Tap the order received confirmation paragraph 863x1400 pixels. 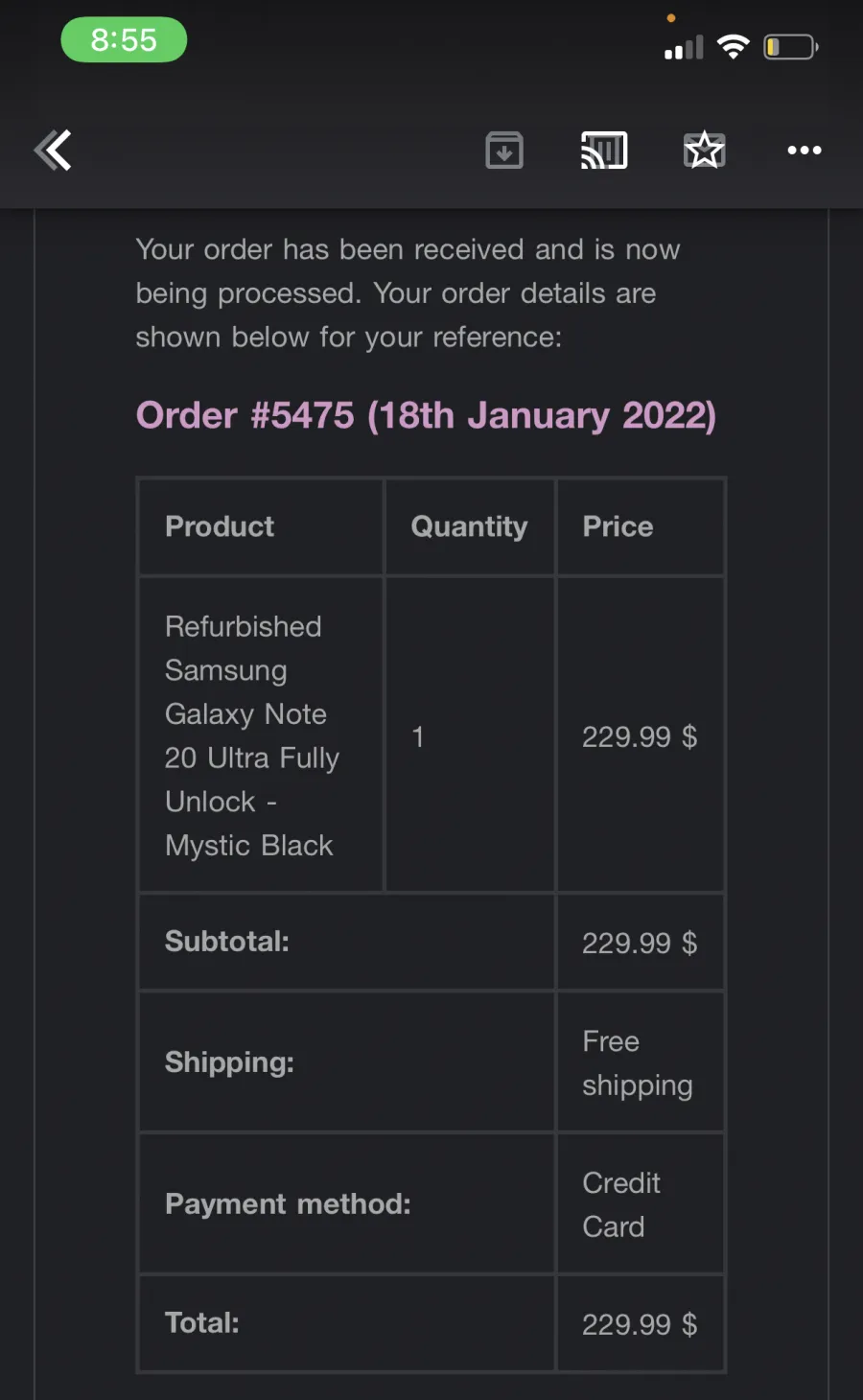[x=408, y=293]
